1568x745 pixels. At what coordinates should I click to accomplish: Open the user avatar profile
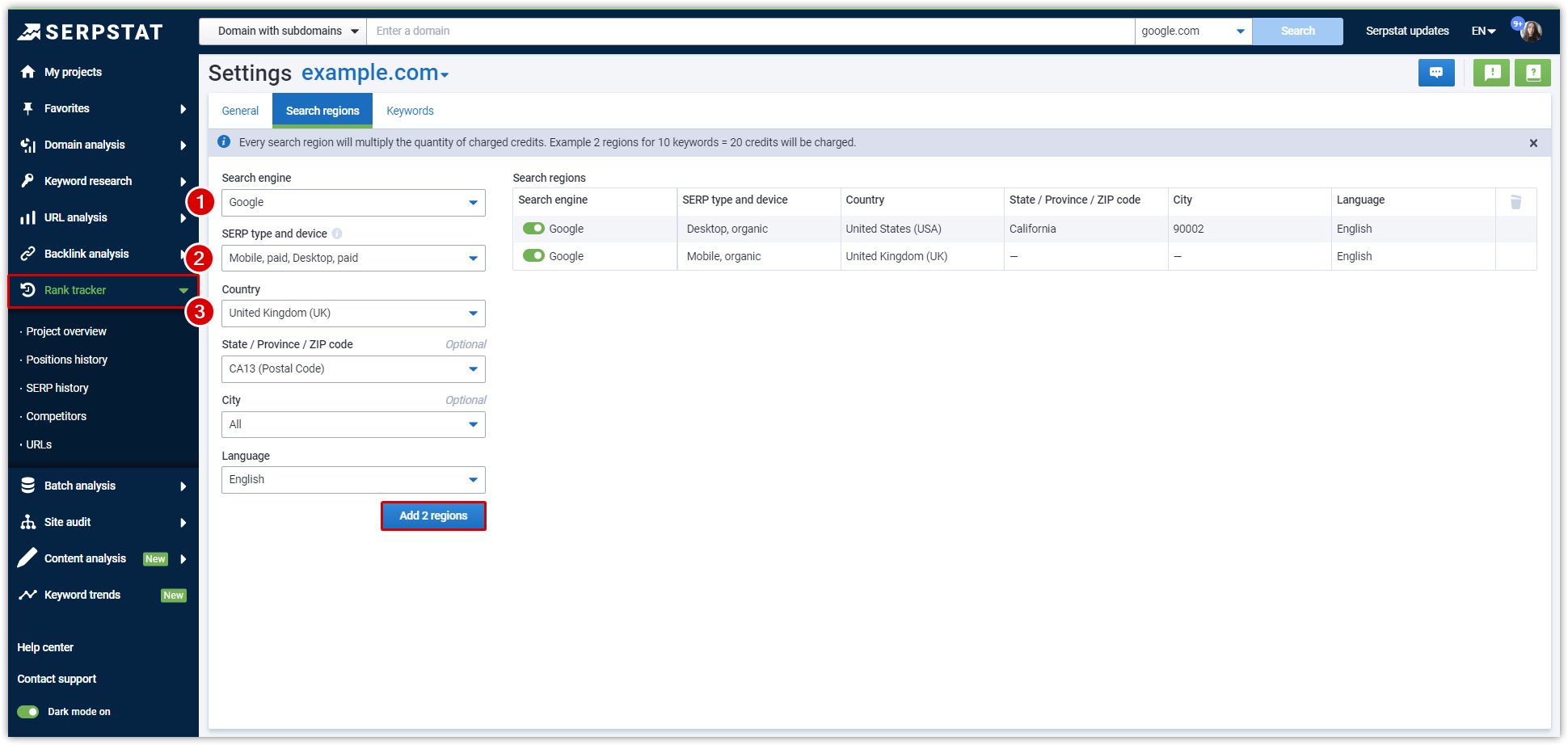tap(1531, 32)
